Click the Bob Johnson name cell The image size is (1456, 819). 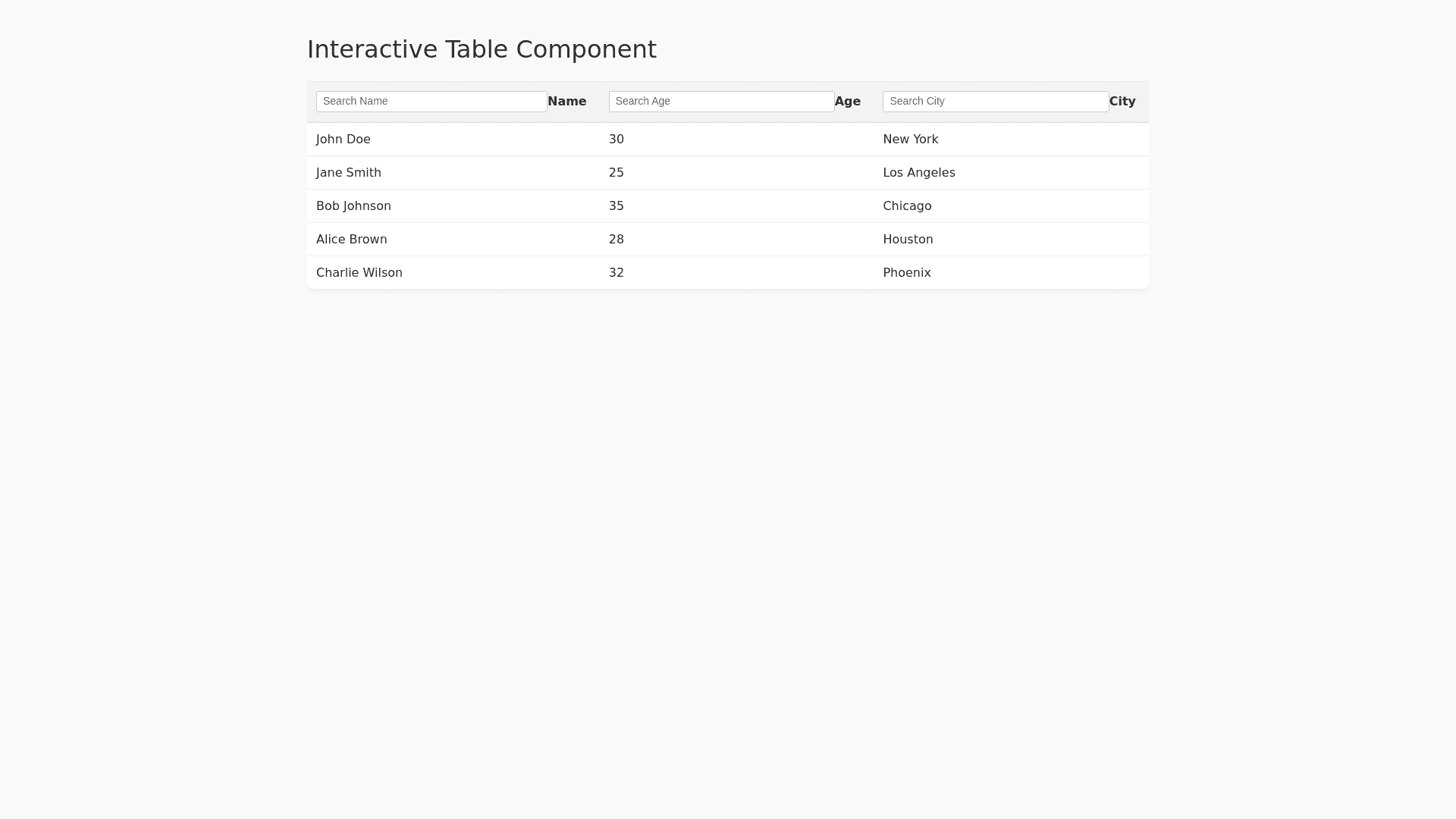(353, 206)
